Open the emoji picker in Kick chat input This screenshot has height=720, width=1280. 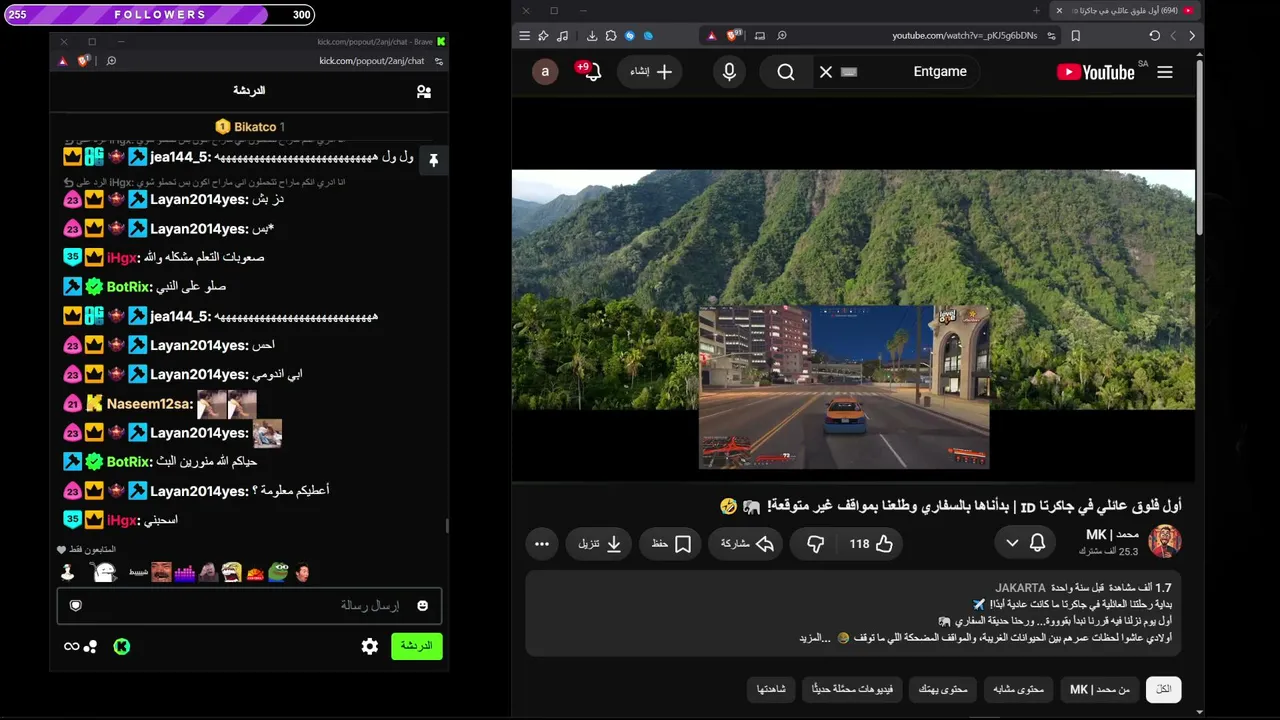(422, 606)
